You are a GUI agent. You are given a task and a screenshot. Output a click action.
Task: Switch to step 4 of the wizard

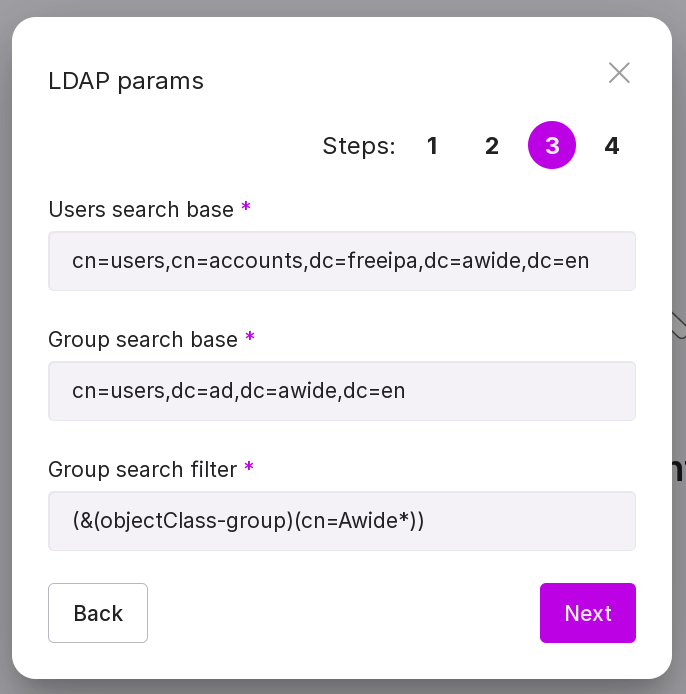pos(612,146)
